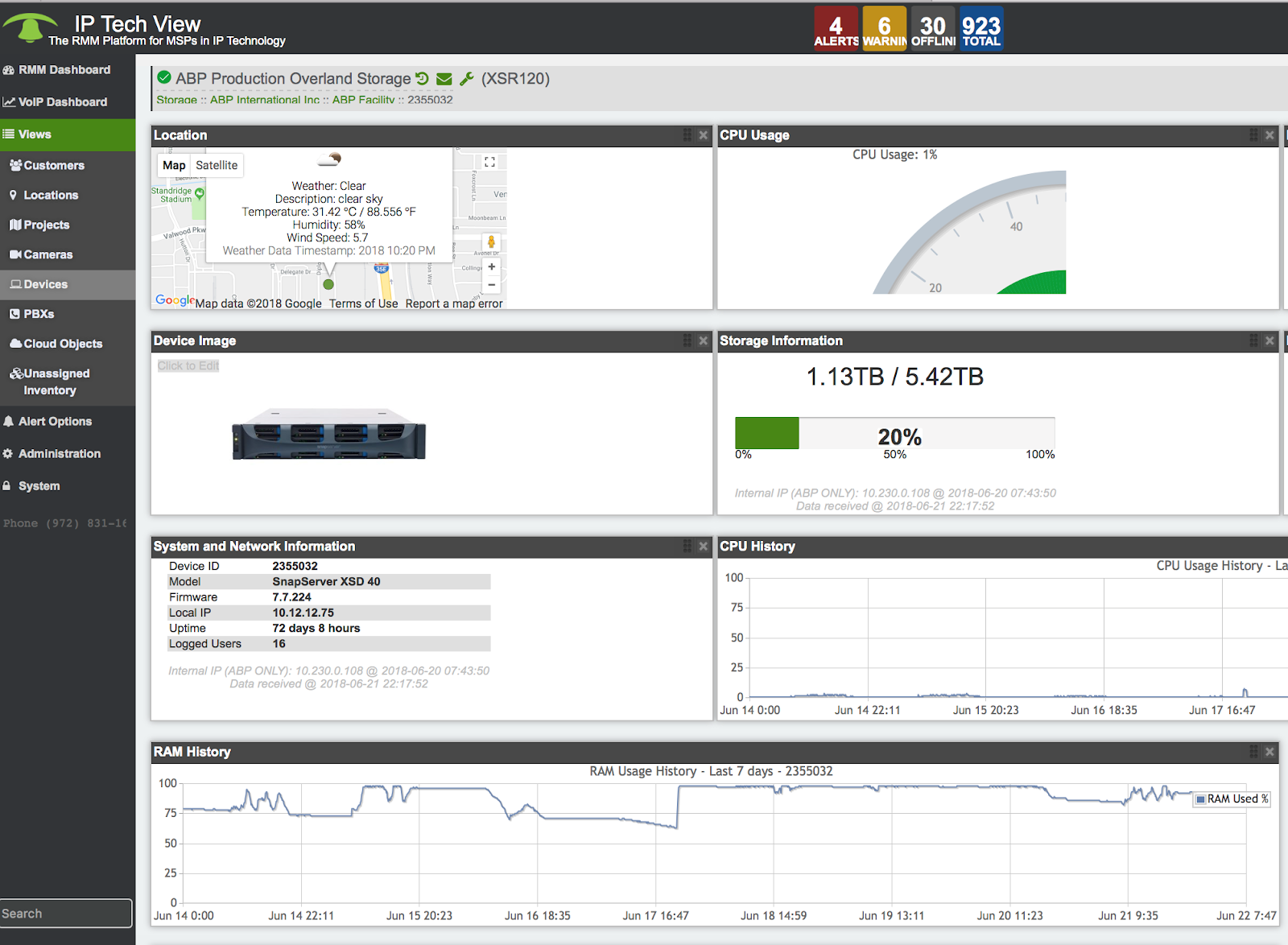Close the Storage Information panel
1288x945 pixels.
click(x=1269, y=340)
